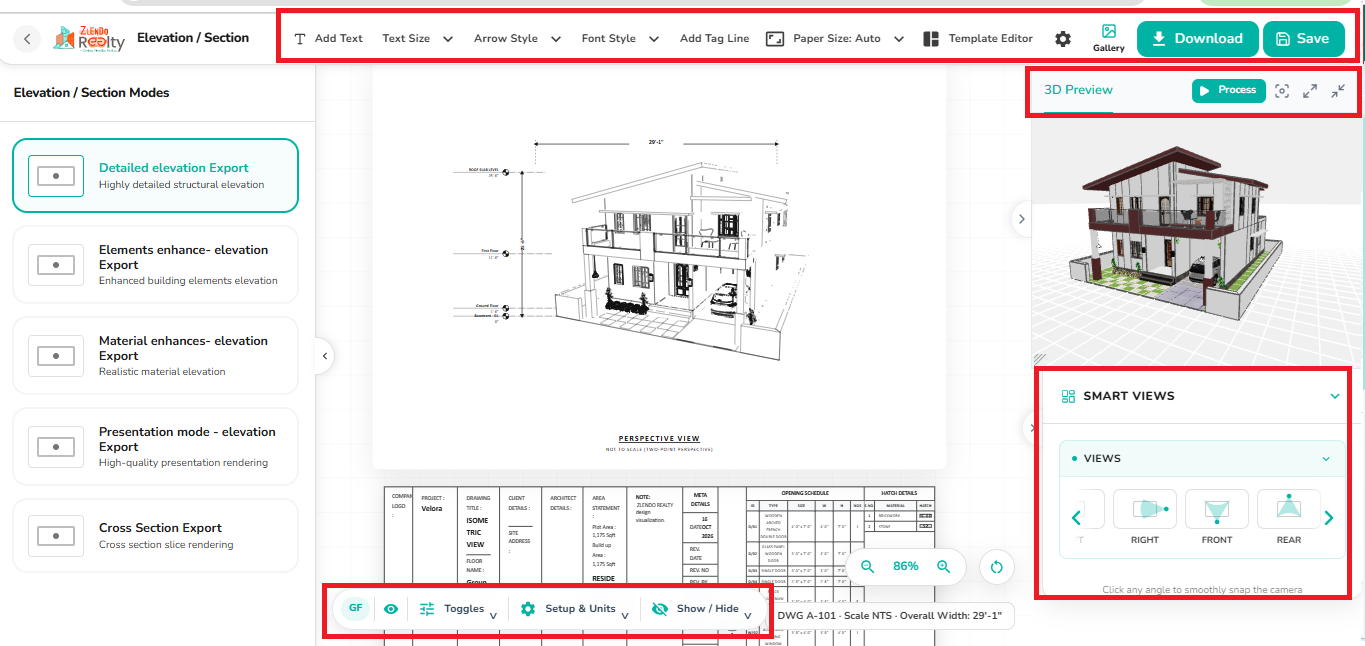Collapse the SMART VIEWS section
The height and width of the screenshot is (646, 1365).
(x=1335, y=396)
